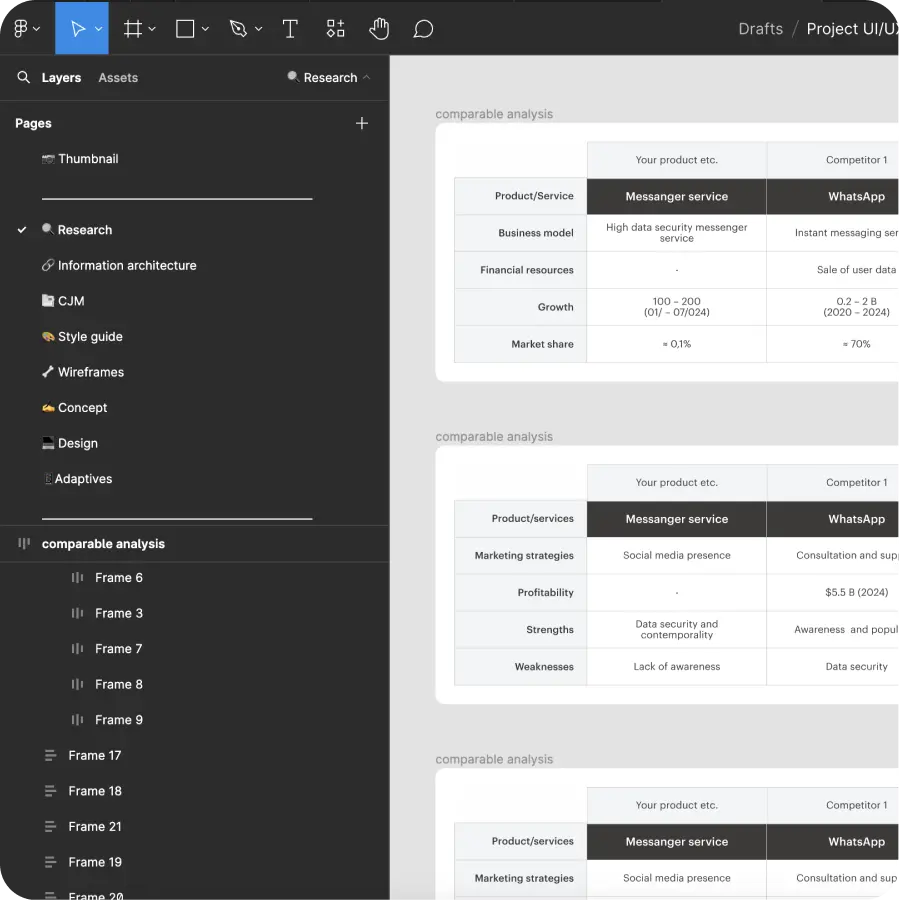This screenshot has height=900, width=900.
Task: Select the Frame tool
Action: (133, 28)
